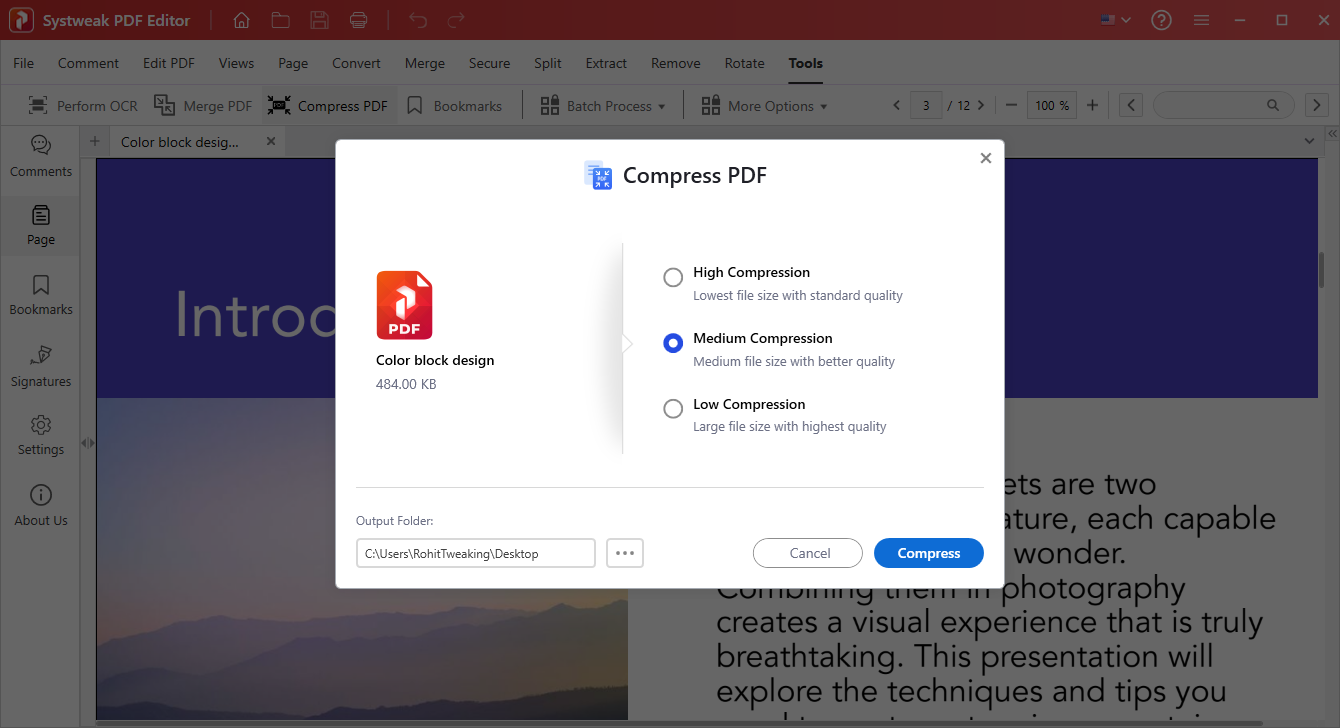This screenshot has width=1340, height=728.
Task: Select High Compression option
Action: [x=672, y=277]
